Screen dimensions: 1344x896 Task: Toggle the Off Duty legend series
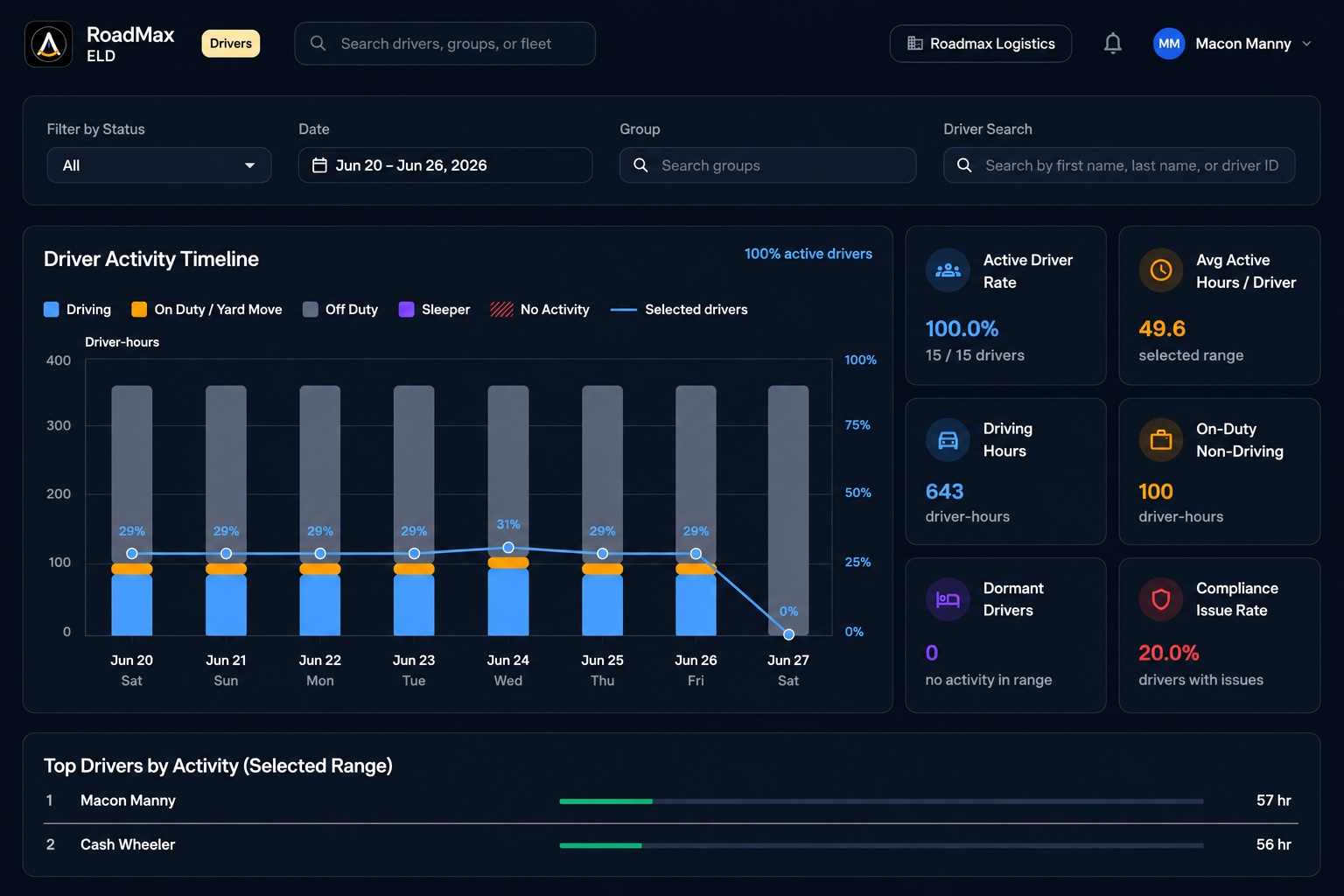(x=340, y=310)
